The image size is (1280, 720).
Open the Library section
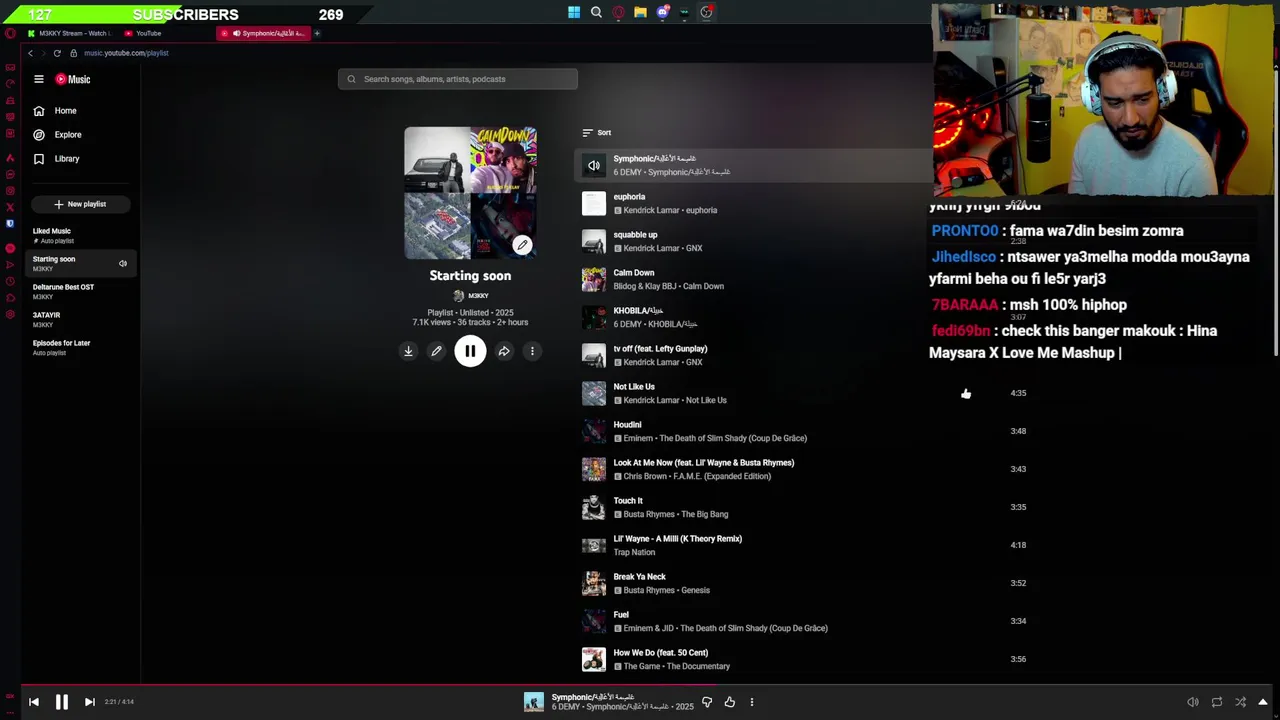[56, 159]
